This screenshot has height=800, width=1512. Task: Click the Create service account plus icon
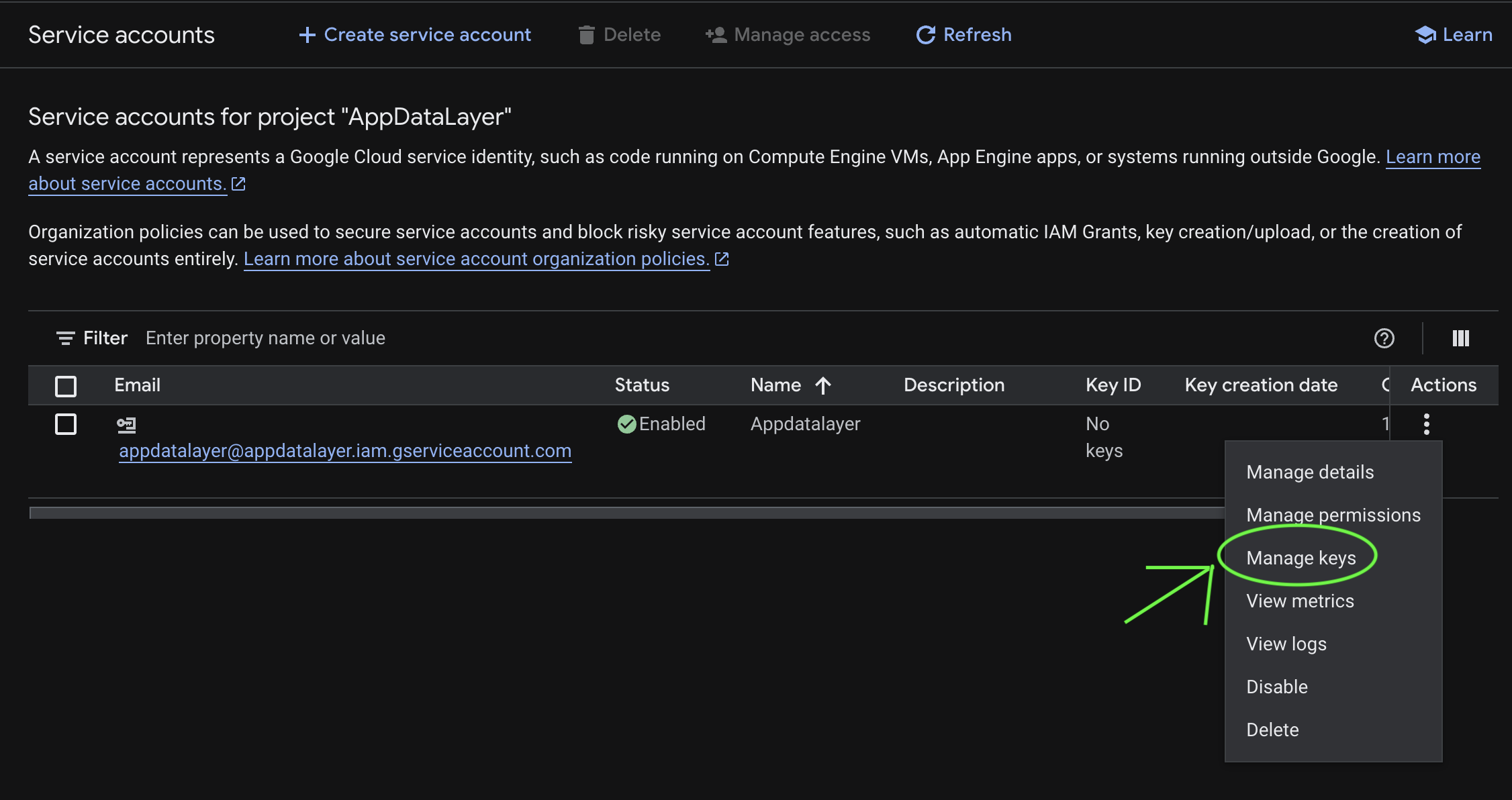tap(307, 35)
